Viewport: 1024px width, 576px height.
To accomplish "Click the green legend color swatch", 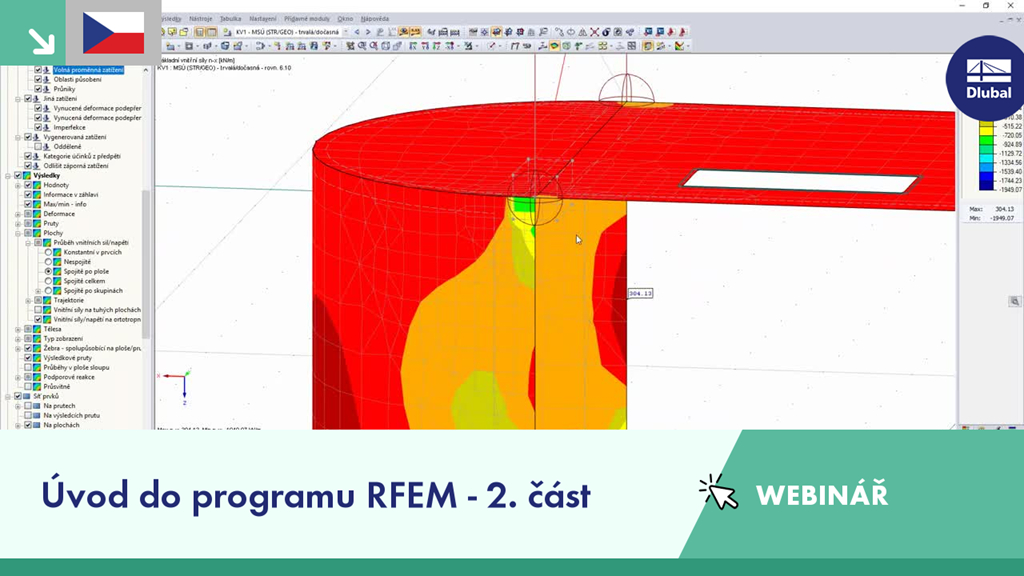I will pyautogui.click(x=986, y=142).
